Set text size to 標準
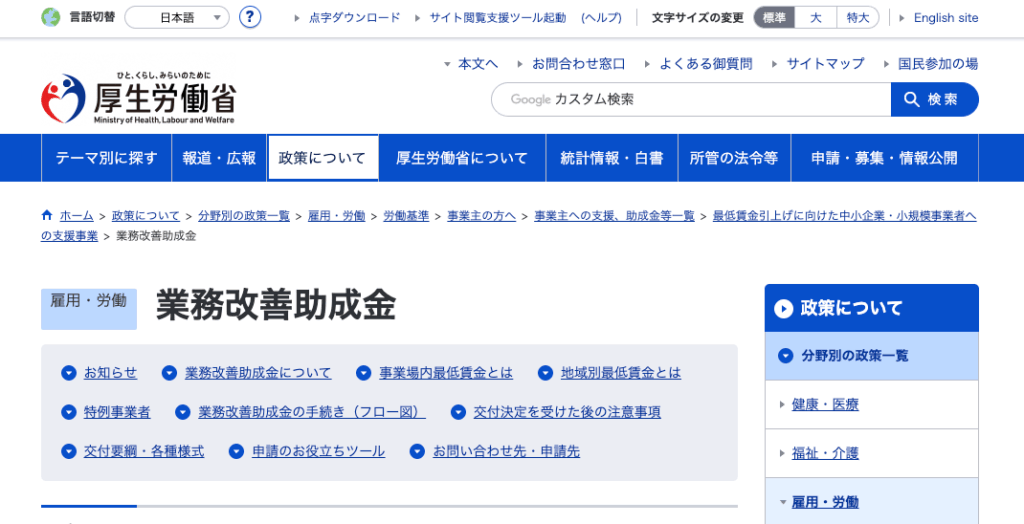The image size is (1024, 524). [774, 18]
